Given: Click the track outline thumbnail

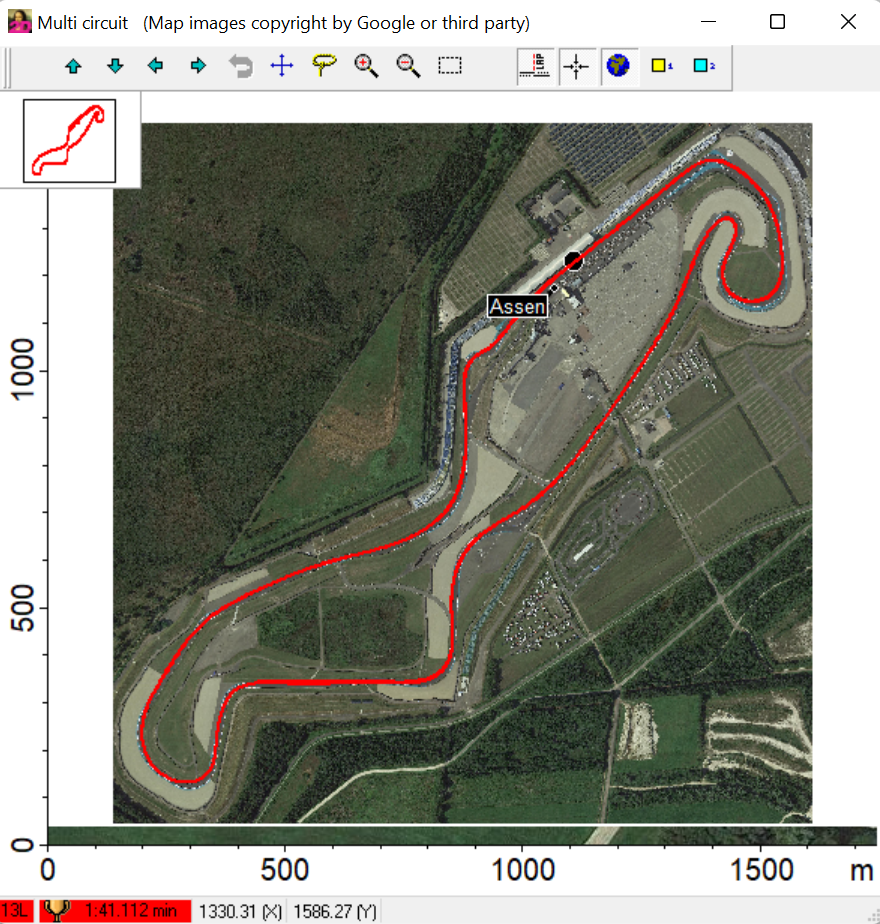Looking at the screenshot, I should coord(70,140).
